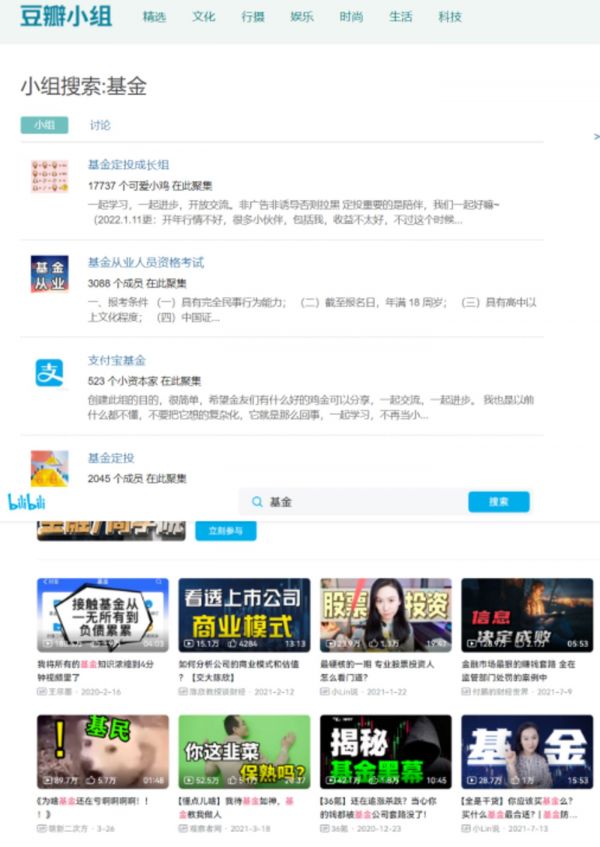
Task: Open the 时尚 category in navigation
Action: coord(351,17)
